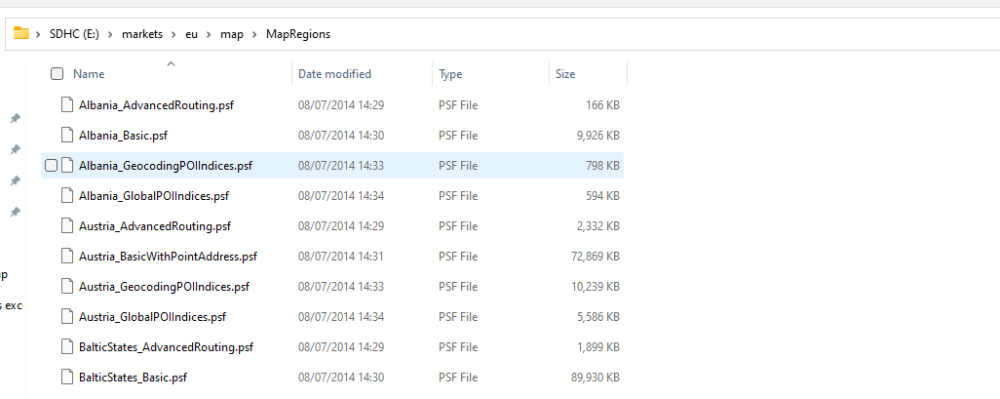Select the Albania_Basic.psf file name

123,135
